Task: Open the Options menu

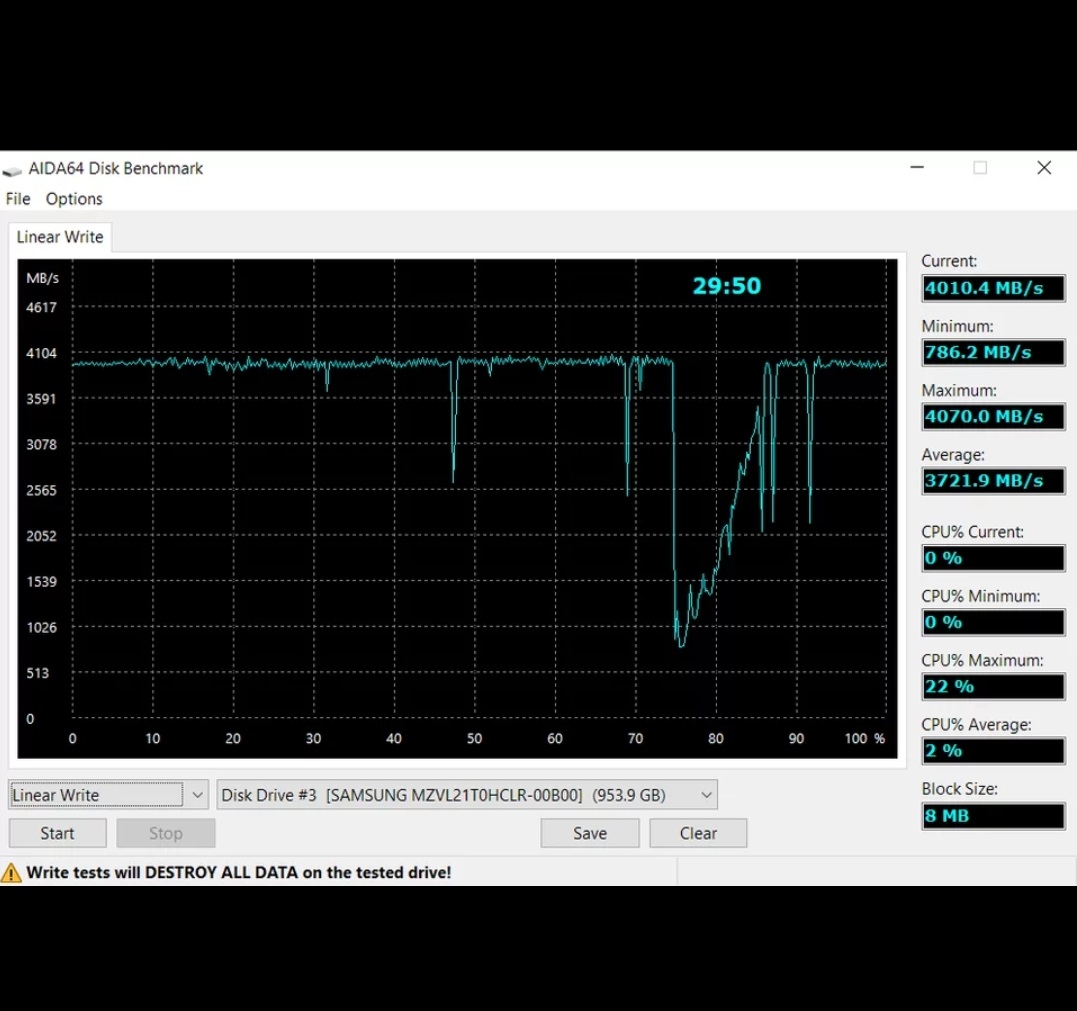Action: pos(74,199)
